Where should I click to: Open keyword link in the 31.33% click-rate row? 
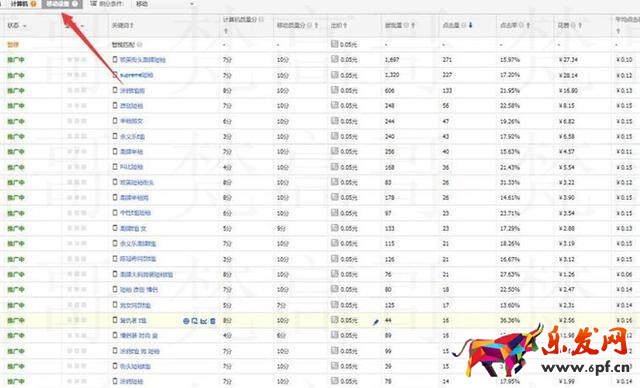point(137,182)
